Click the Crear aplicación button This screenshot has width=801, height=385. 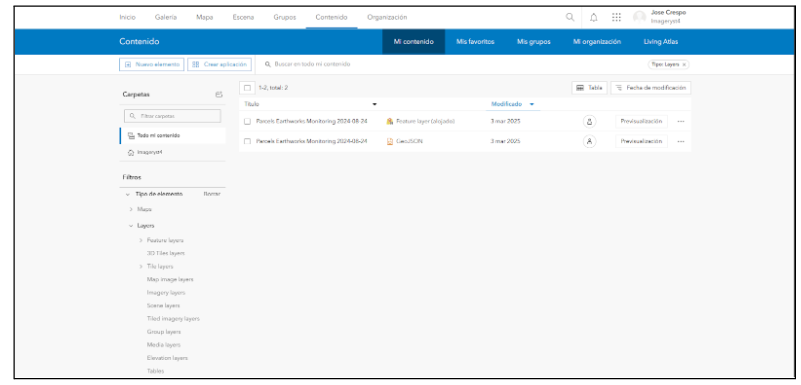(x=220, y=64)
